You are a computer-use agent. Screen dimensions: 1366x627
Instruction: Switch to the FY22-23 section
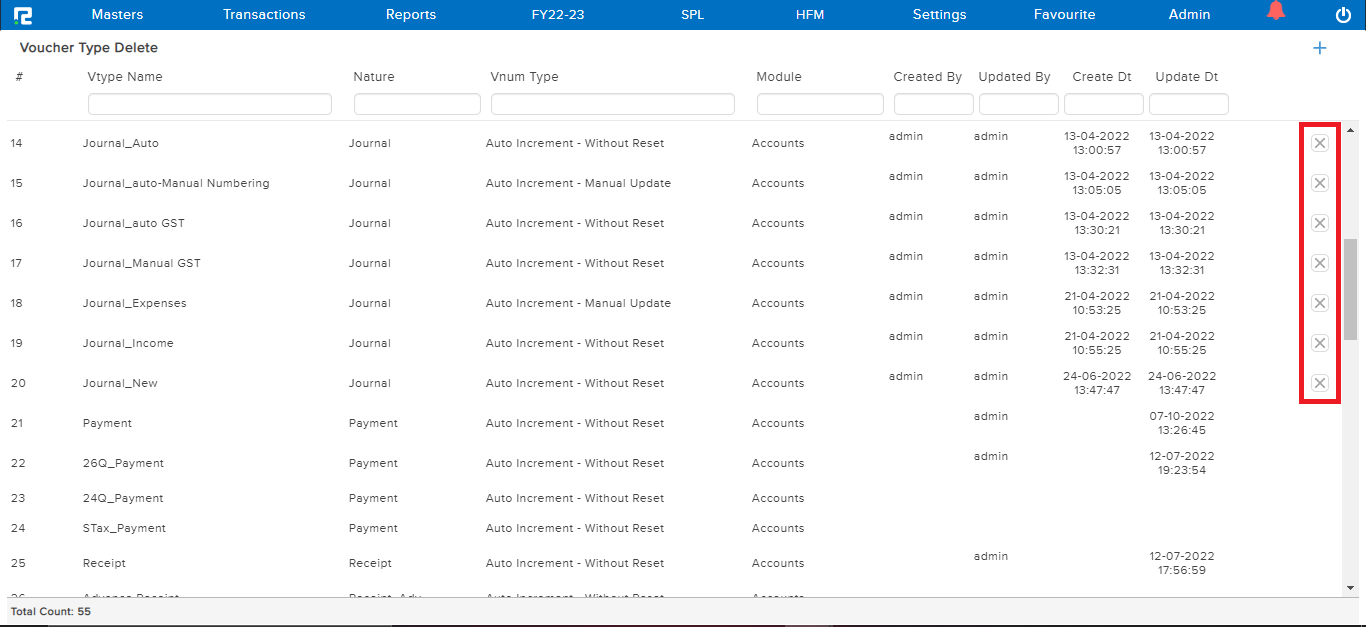click(x=558, y=14)
